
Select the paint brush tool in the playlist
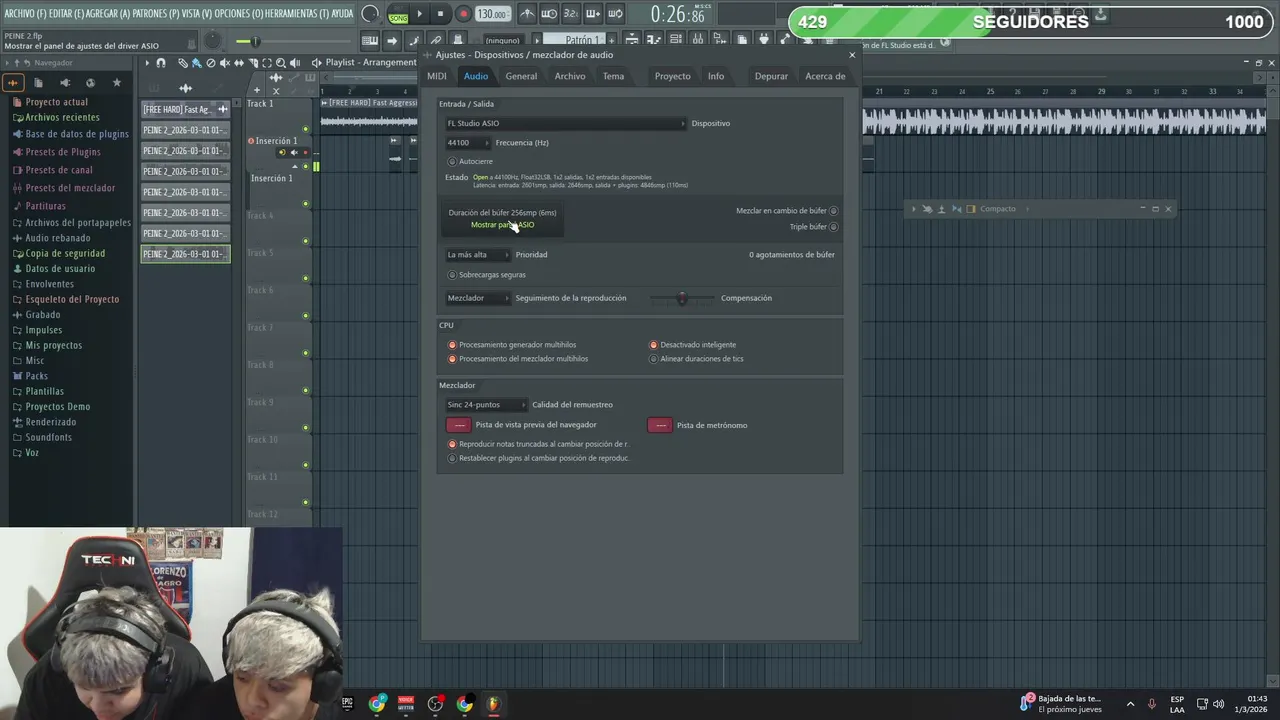click(x=196, y=63)
